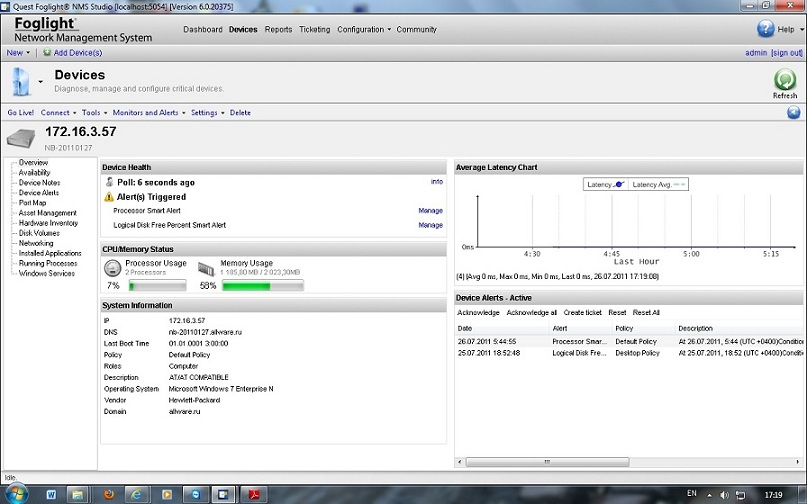Viewport: 807px width, 504px height.
Task: Select the 25.07.2011 18:52:48 alert row
Action: [629, 353]
